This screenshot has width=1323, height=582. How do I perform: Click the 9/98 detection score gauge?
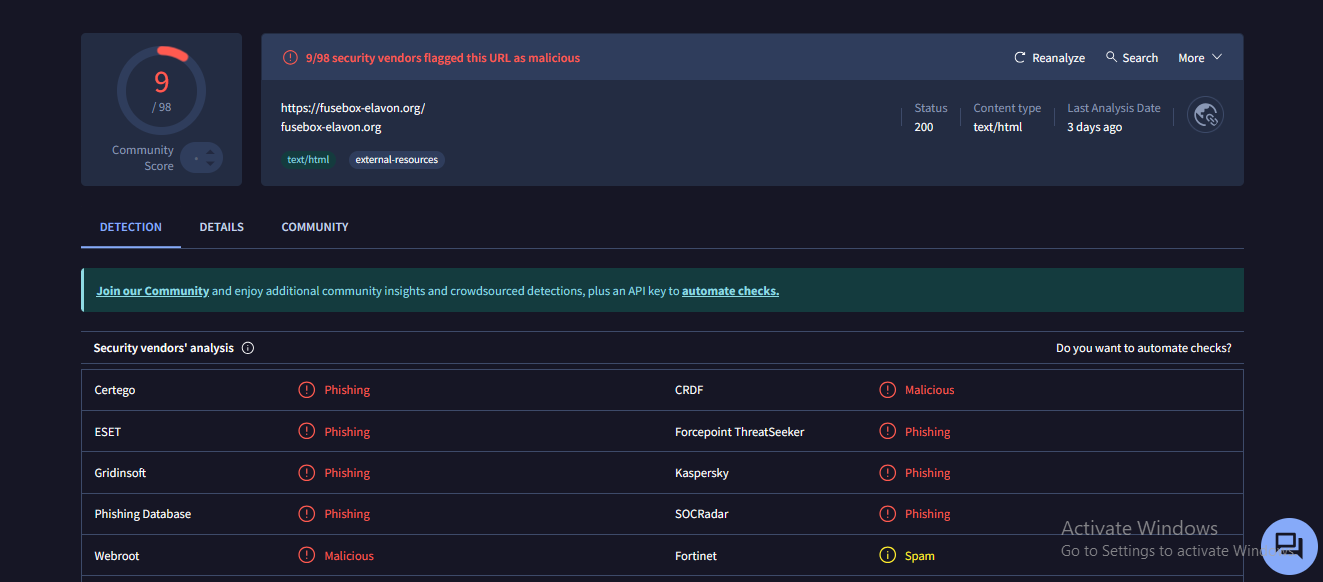(x=161, y=90)
